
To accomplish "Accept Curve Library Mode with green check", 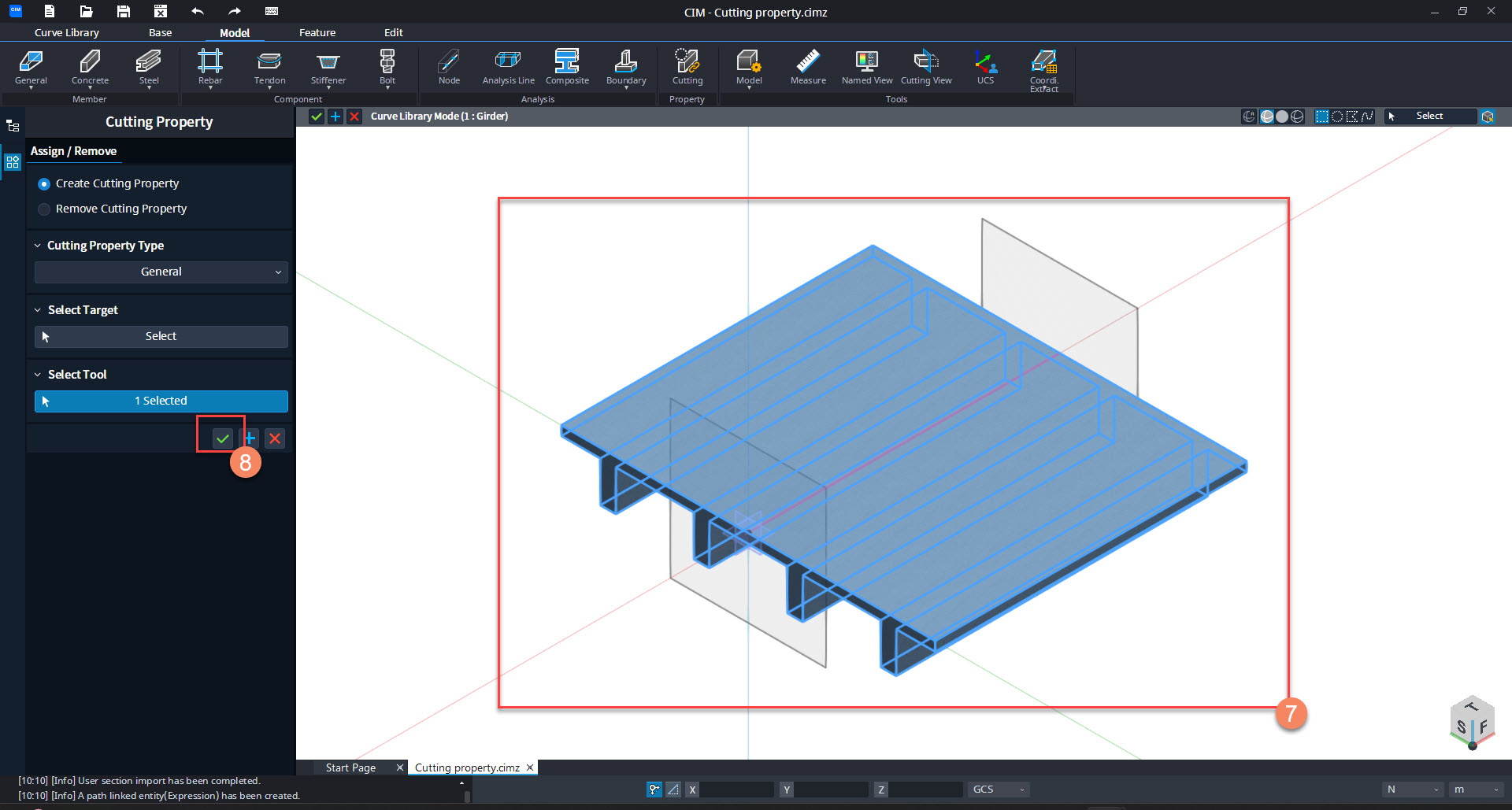I will point(317,117).
